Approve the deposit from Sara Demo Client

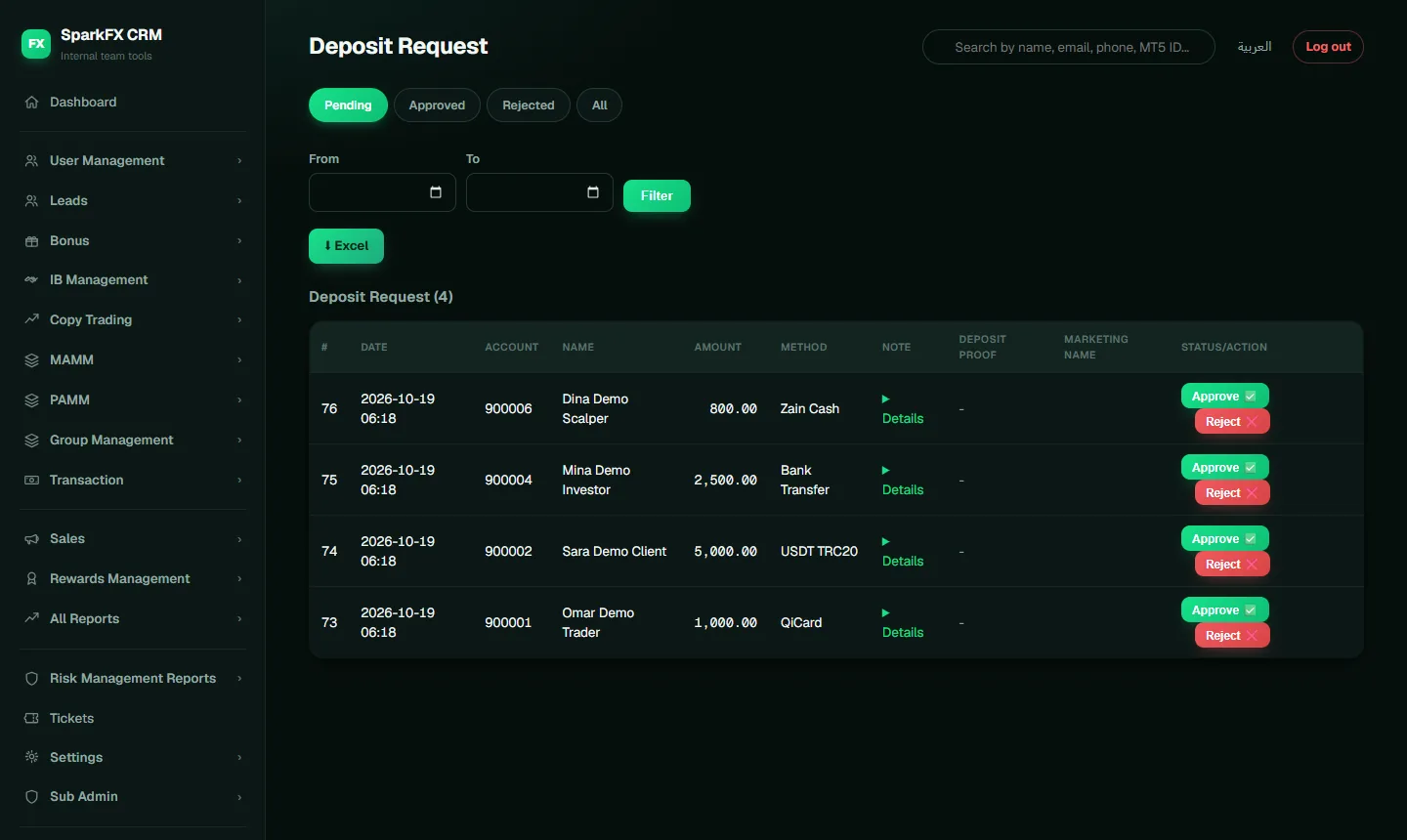[x=1224, y=539]
